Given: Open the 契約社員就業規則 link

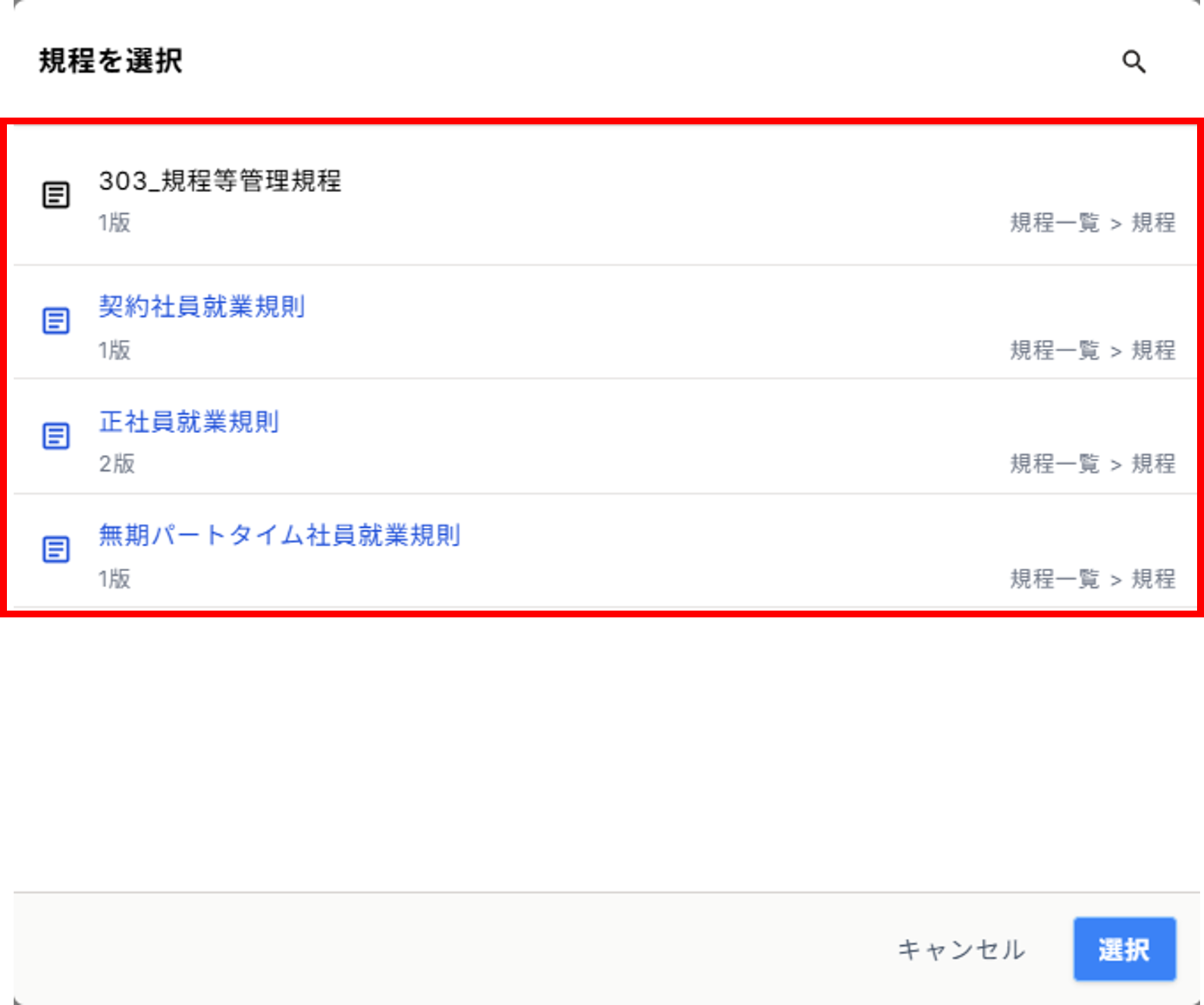Looking at the screenshot, I should coord(202,306).
